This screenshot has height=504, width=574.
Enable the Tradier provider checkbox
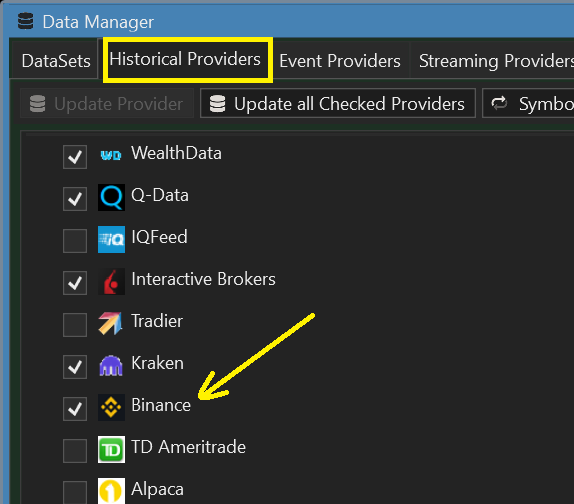tap(75, 325)
